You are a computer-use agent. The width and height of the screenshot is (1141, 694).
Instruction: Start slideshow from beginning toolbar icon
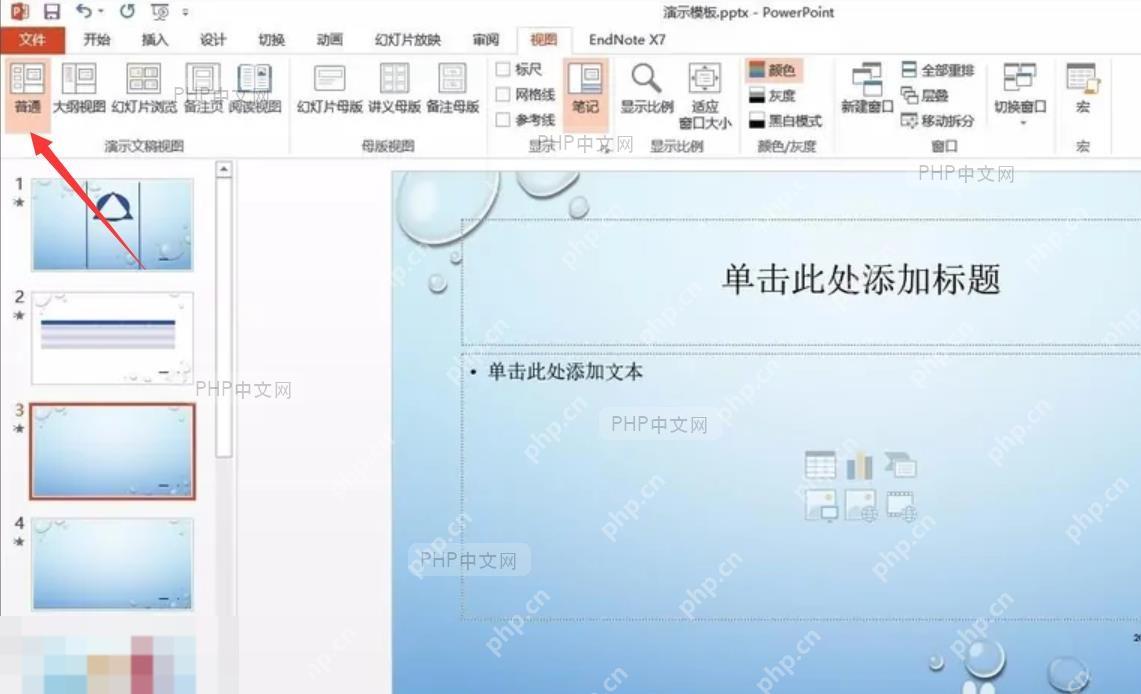click(x=160, y=12)
